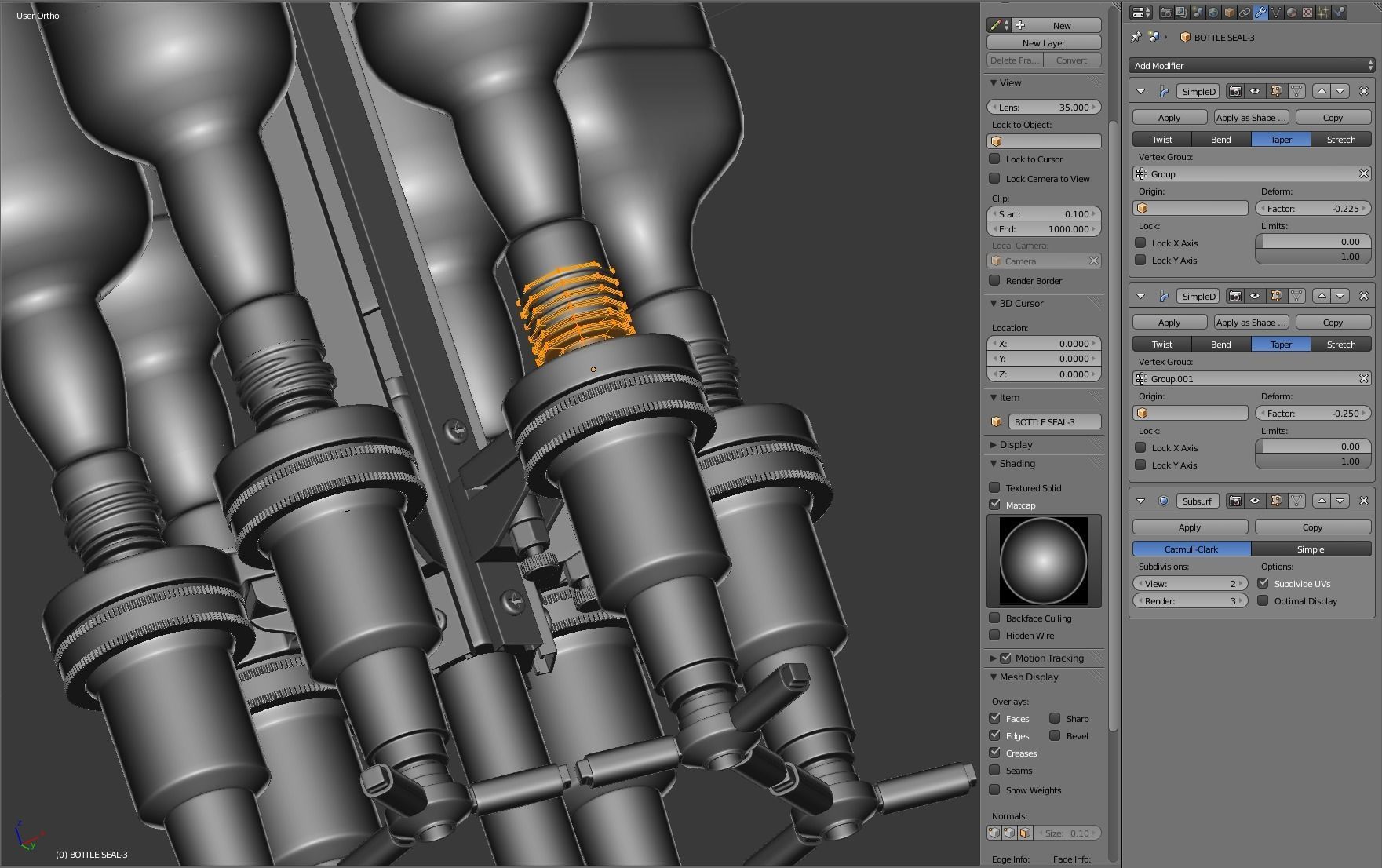Enable Optimal Display checkbox
This screenshot has height=868, width=1382.
(x=1263, y=600)
